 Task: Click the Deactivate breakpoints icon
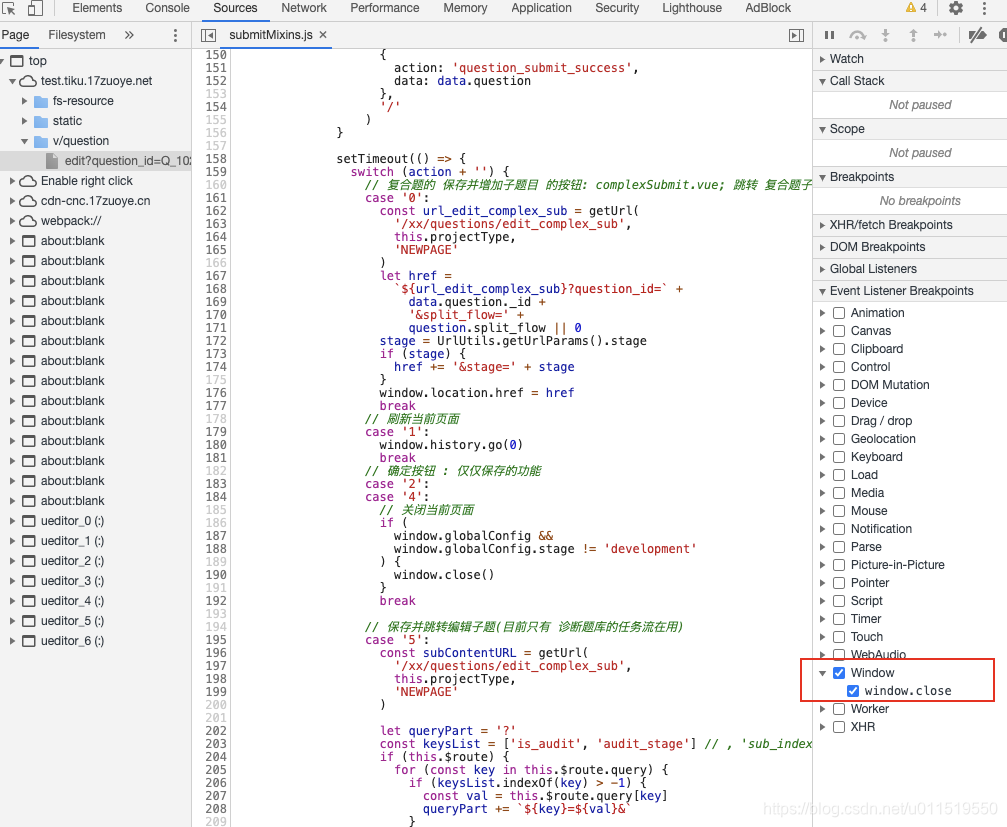point(977,35)
